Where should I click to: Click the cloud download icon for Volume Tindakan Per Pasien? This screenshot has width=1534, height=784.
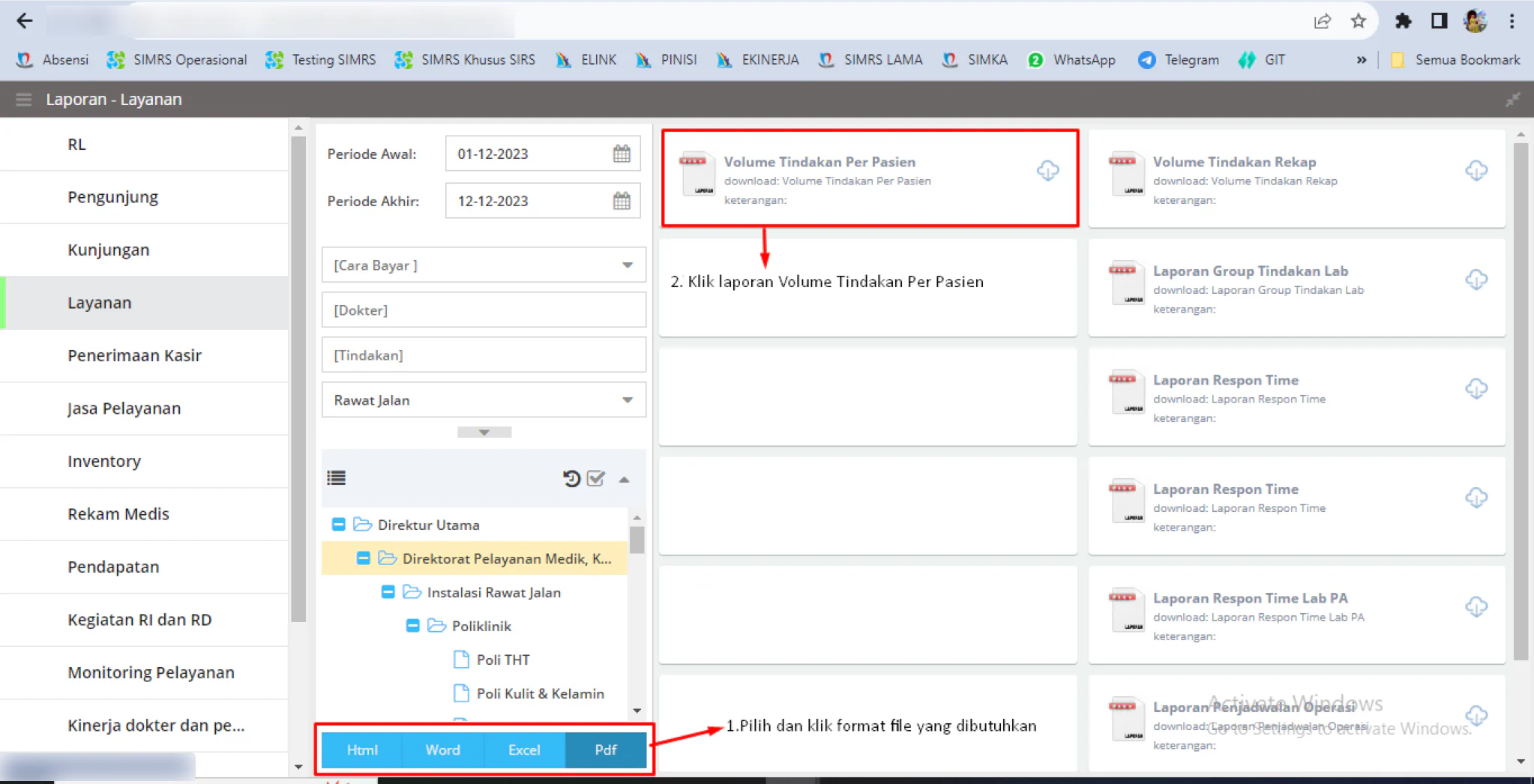tap(1047, 170)
